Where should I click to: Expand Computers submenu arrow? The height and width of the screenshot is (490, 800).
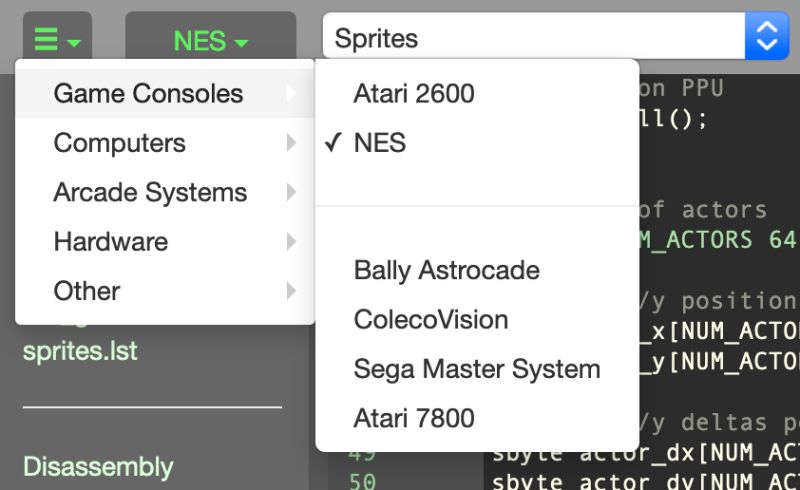291,143
